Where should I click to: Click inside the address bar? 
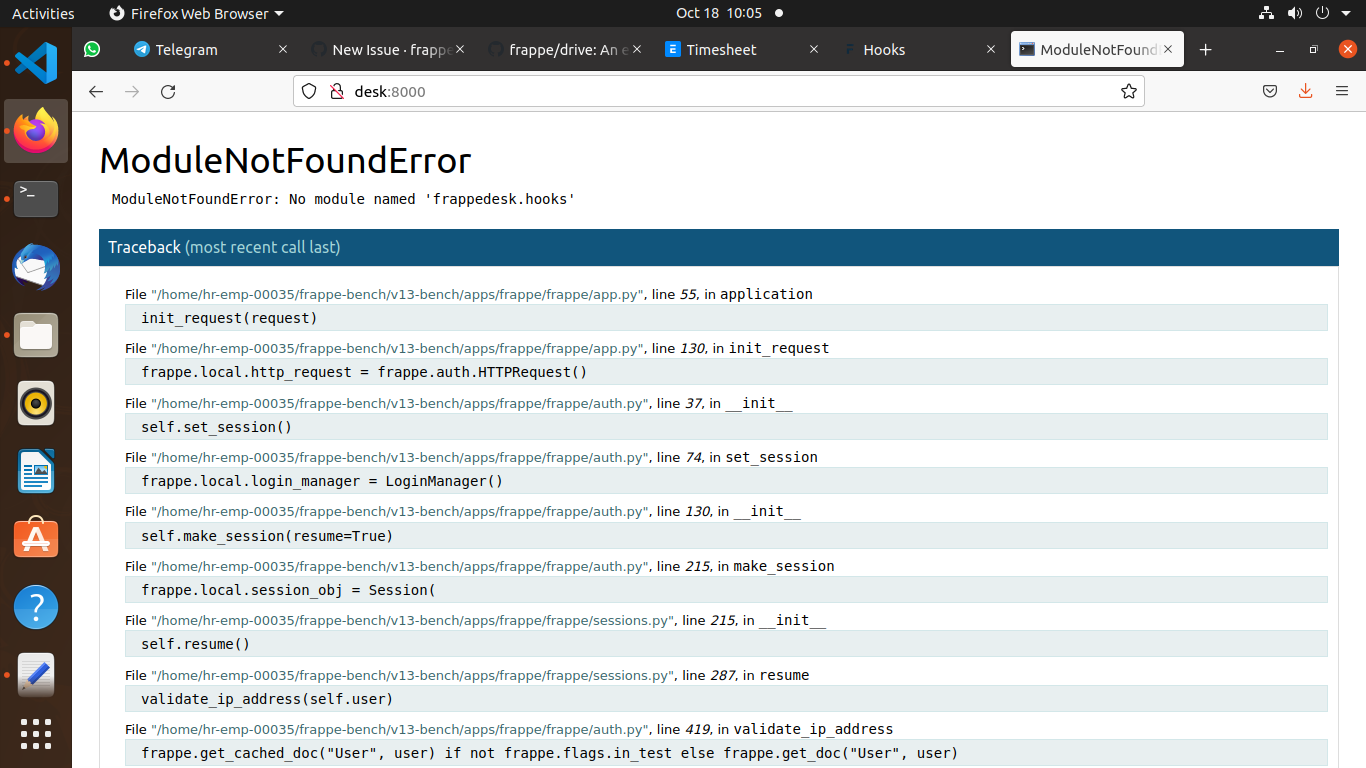click(700, 91)
